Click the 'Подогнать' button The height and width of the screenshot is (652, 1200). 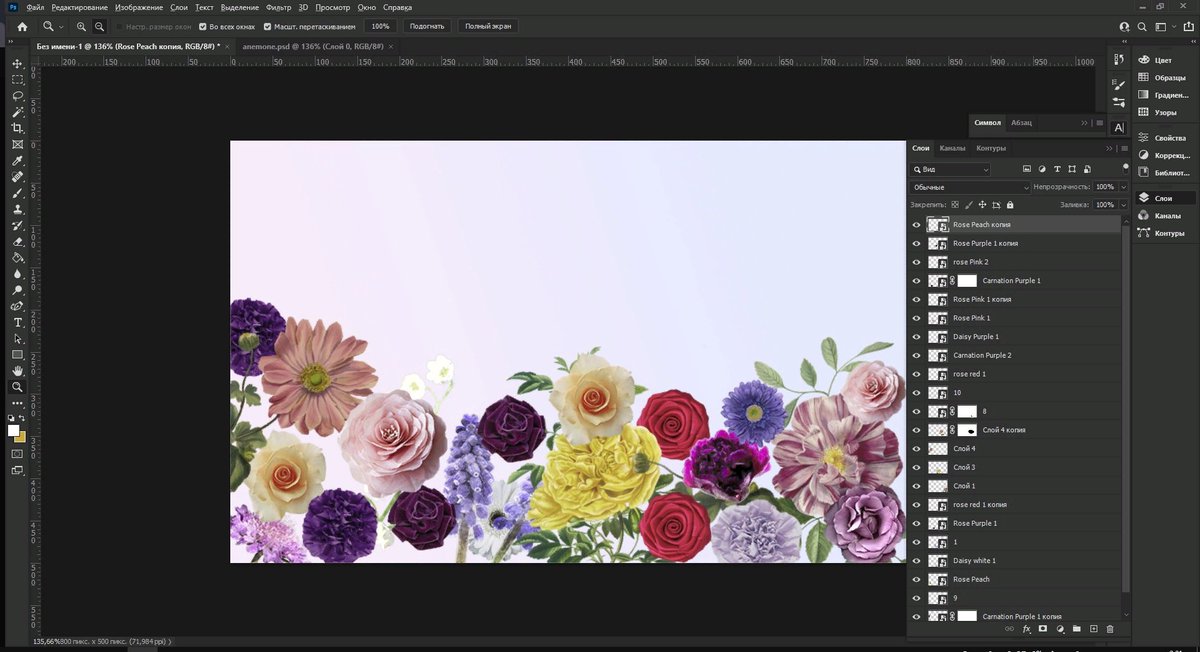pyautogui.click(x=427, y=26)
